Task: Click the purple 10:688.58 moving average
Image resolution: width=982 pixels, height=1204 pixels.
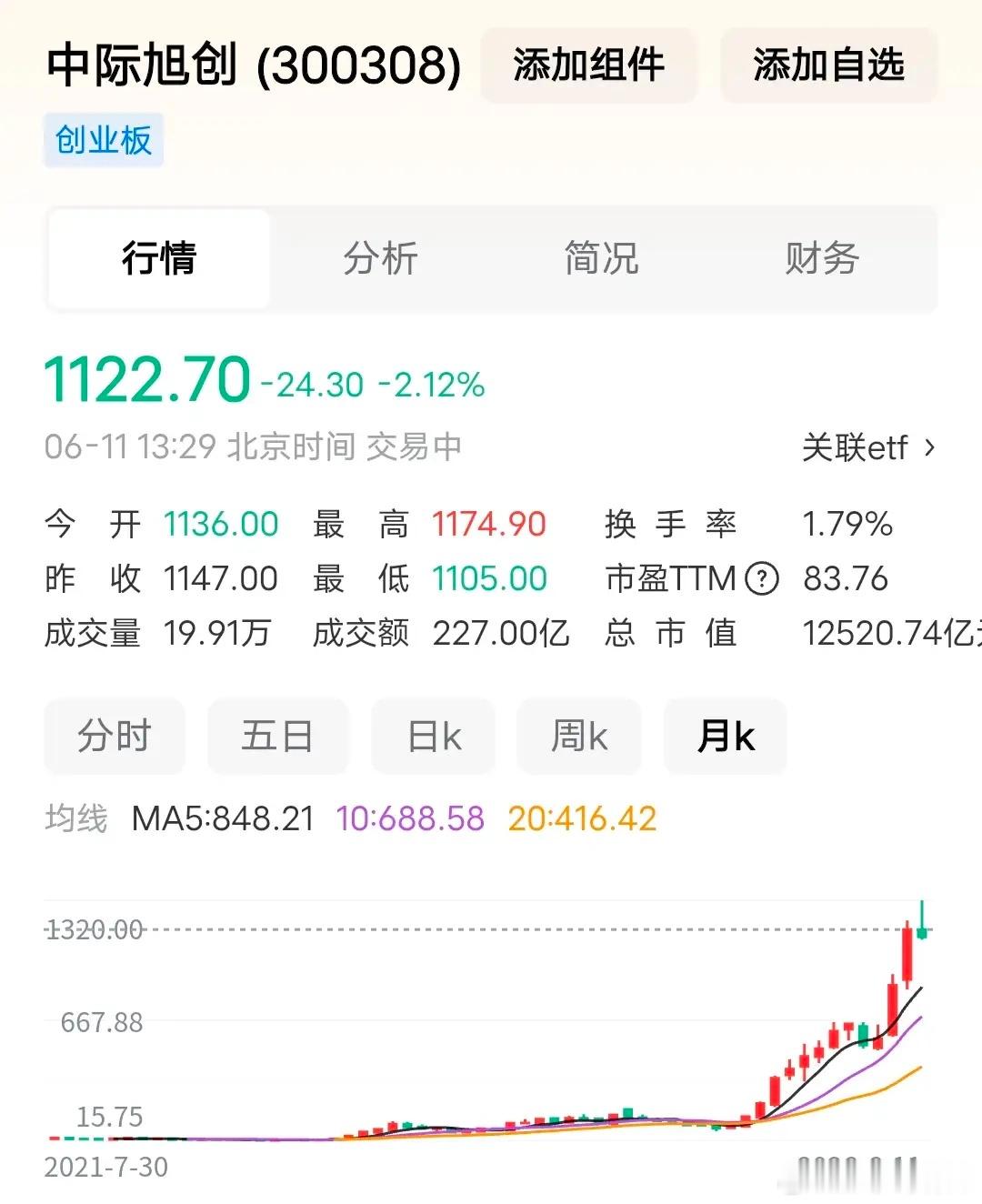Action: coord(410,818)
